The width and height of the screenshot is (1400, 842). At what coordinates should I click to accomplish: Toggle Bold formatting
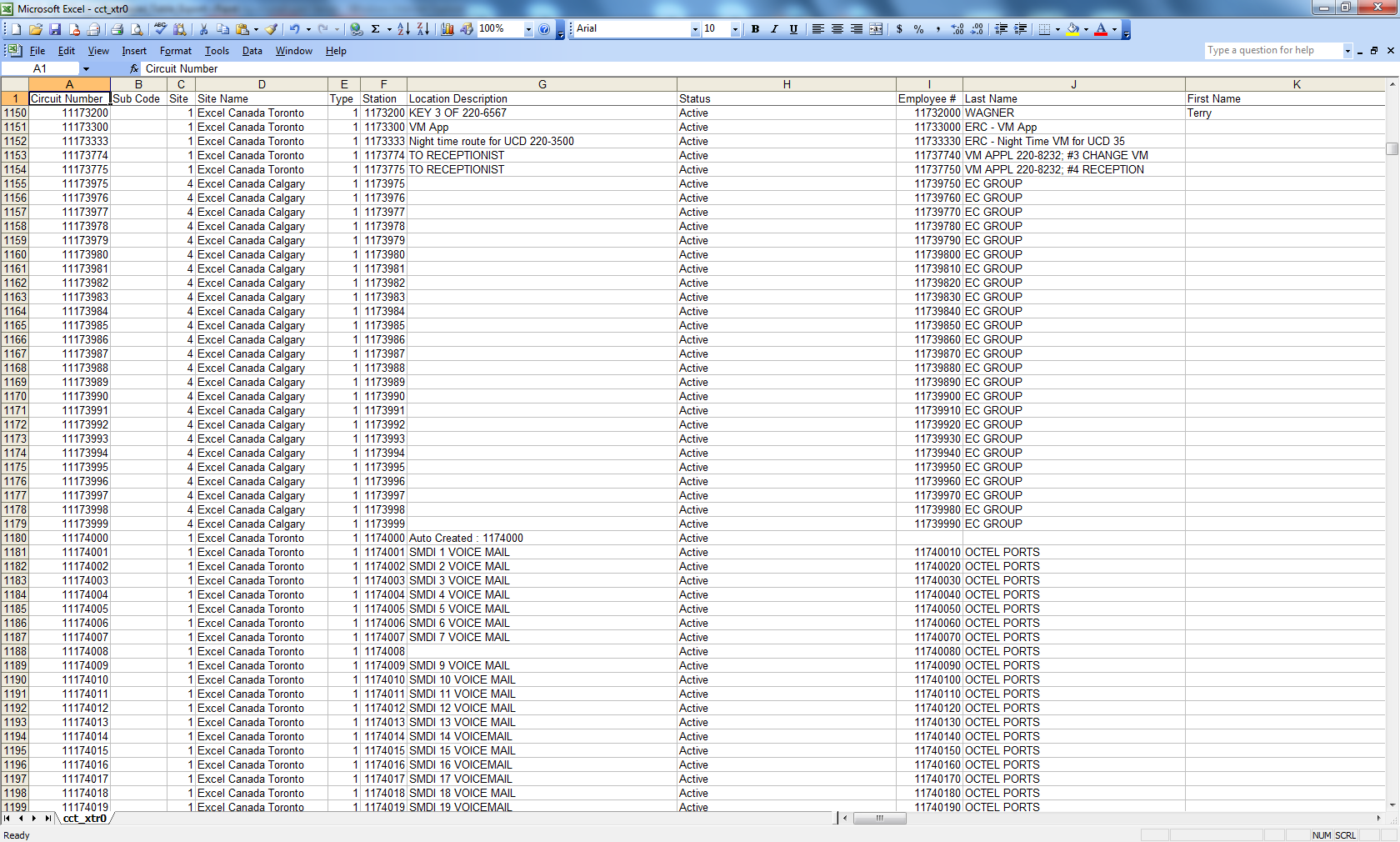[755, 29]
